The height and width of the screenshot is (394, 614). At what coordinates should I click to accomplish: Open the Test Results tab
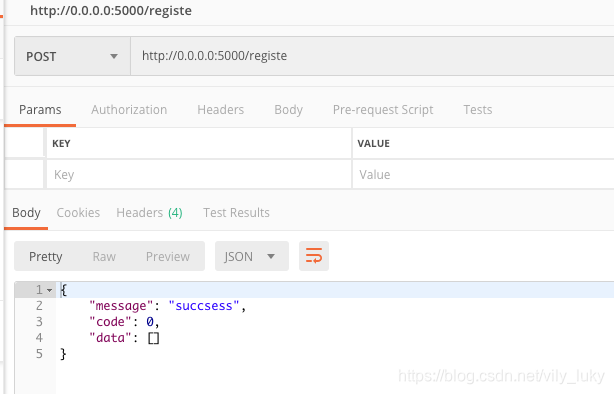point(236,213)
